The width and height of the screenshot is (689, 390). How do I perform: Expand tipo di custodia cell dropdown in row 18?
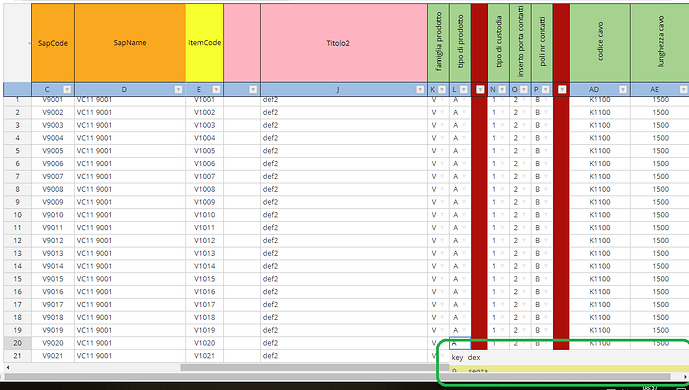[x=502, y=317]
